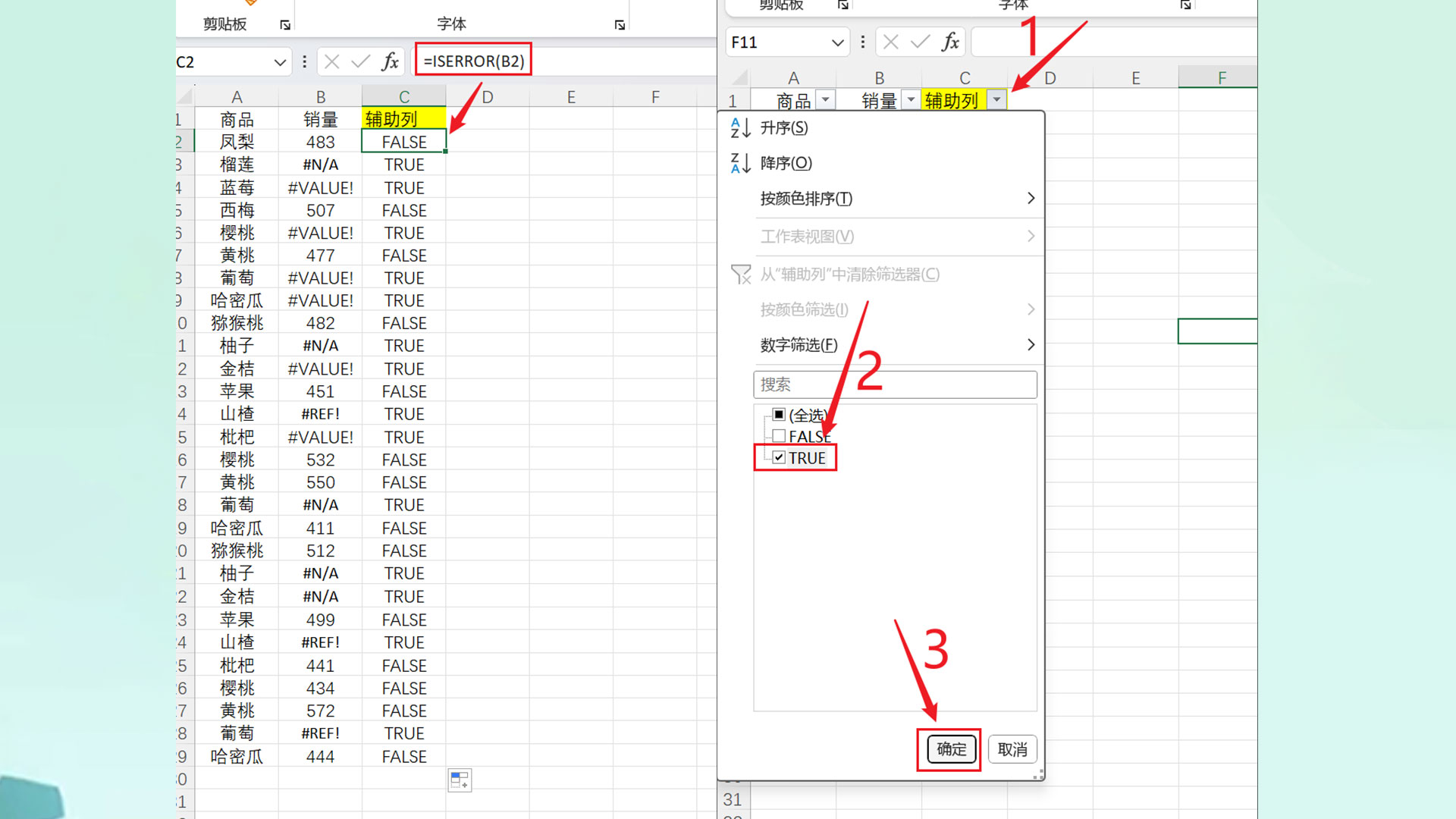This screenshot has width=1456, height=819.
Task: Select cell C2 containing FALSE
Action: [404, 142]
